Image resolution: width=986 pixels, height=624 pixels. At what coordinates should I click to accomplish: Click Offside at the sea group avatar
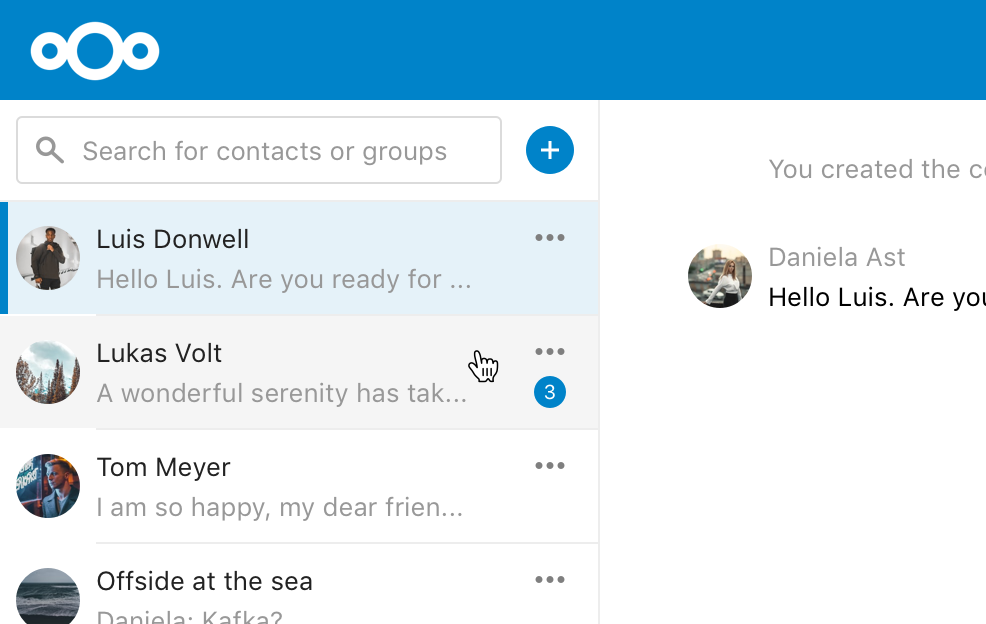[48, 596]
